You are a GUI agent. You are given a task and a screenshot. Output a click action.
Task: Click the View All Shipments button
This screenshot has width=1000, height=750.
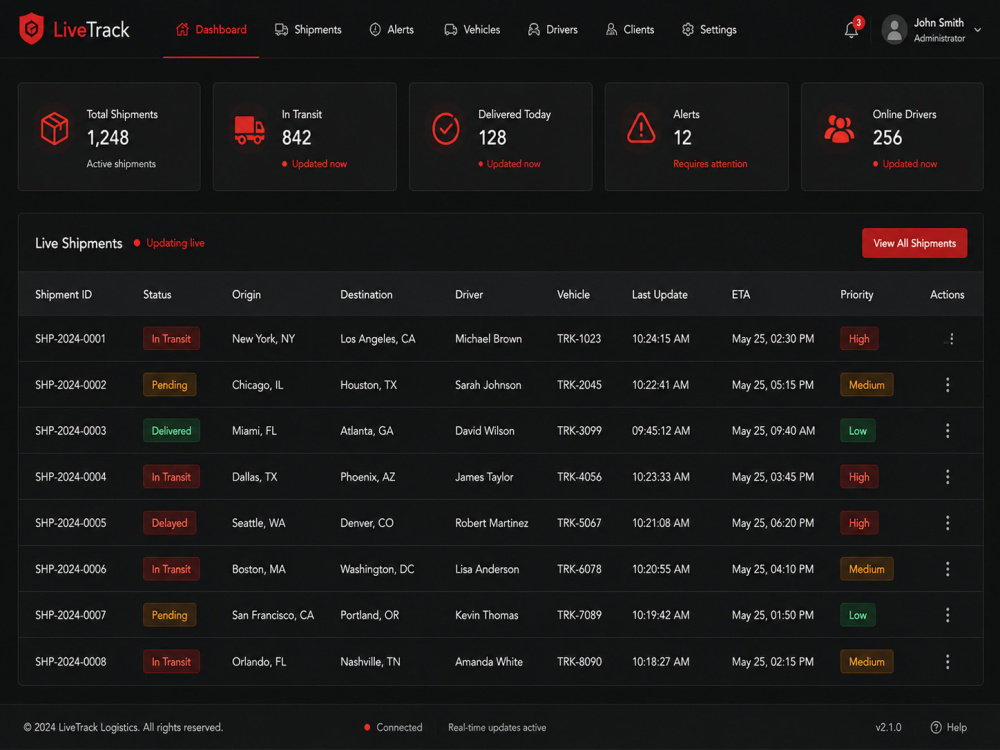coord(914,243)
